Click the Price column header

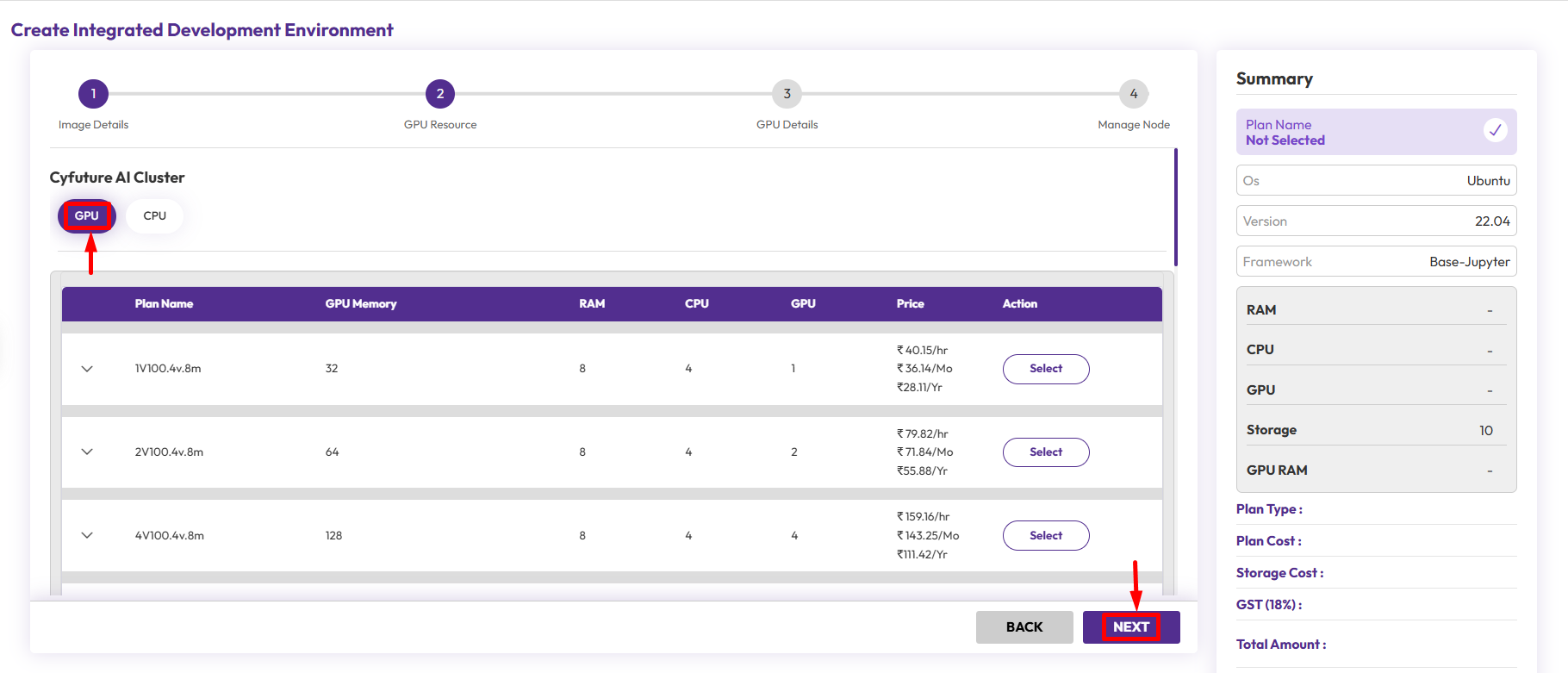[x=910, y=304]
